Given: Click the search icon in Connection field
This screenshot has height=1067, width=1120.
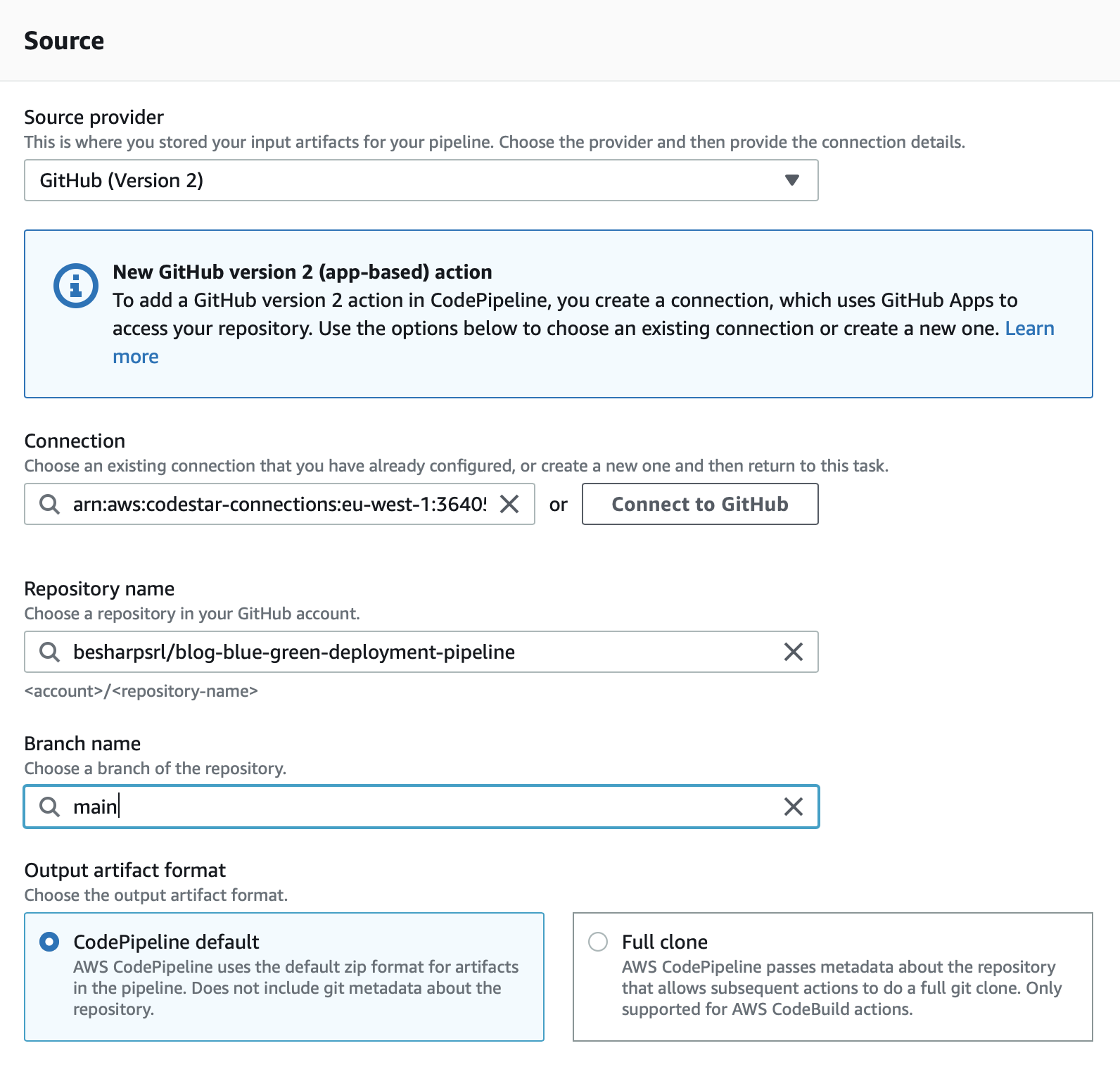Looking at the screenshot, I should 49,504.
